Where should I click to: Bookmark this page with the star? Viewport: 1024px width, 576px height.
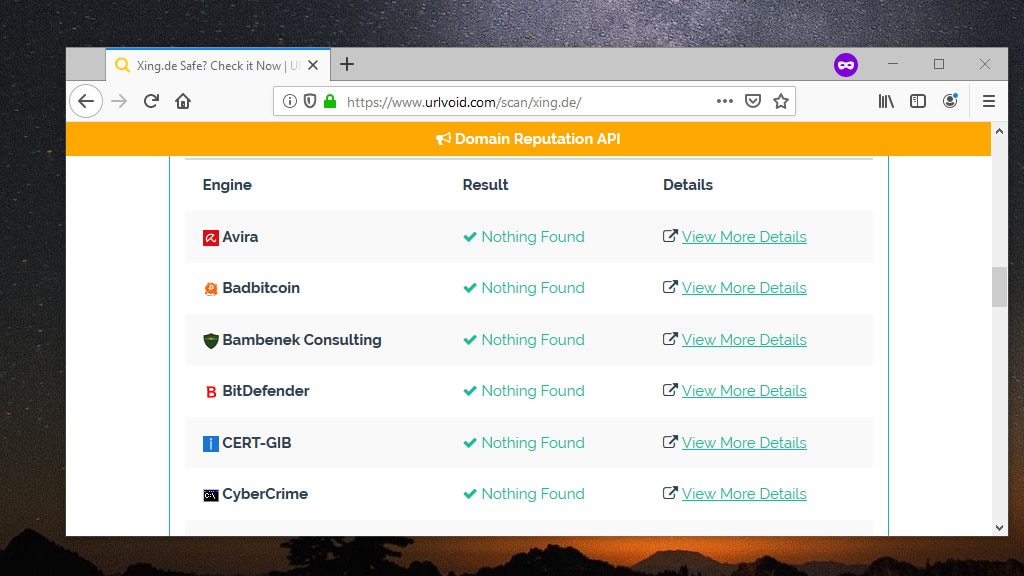pos(780,101)
